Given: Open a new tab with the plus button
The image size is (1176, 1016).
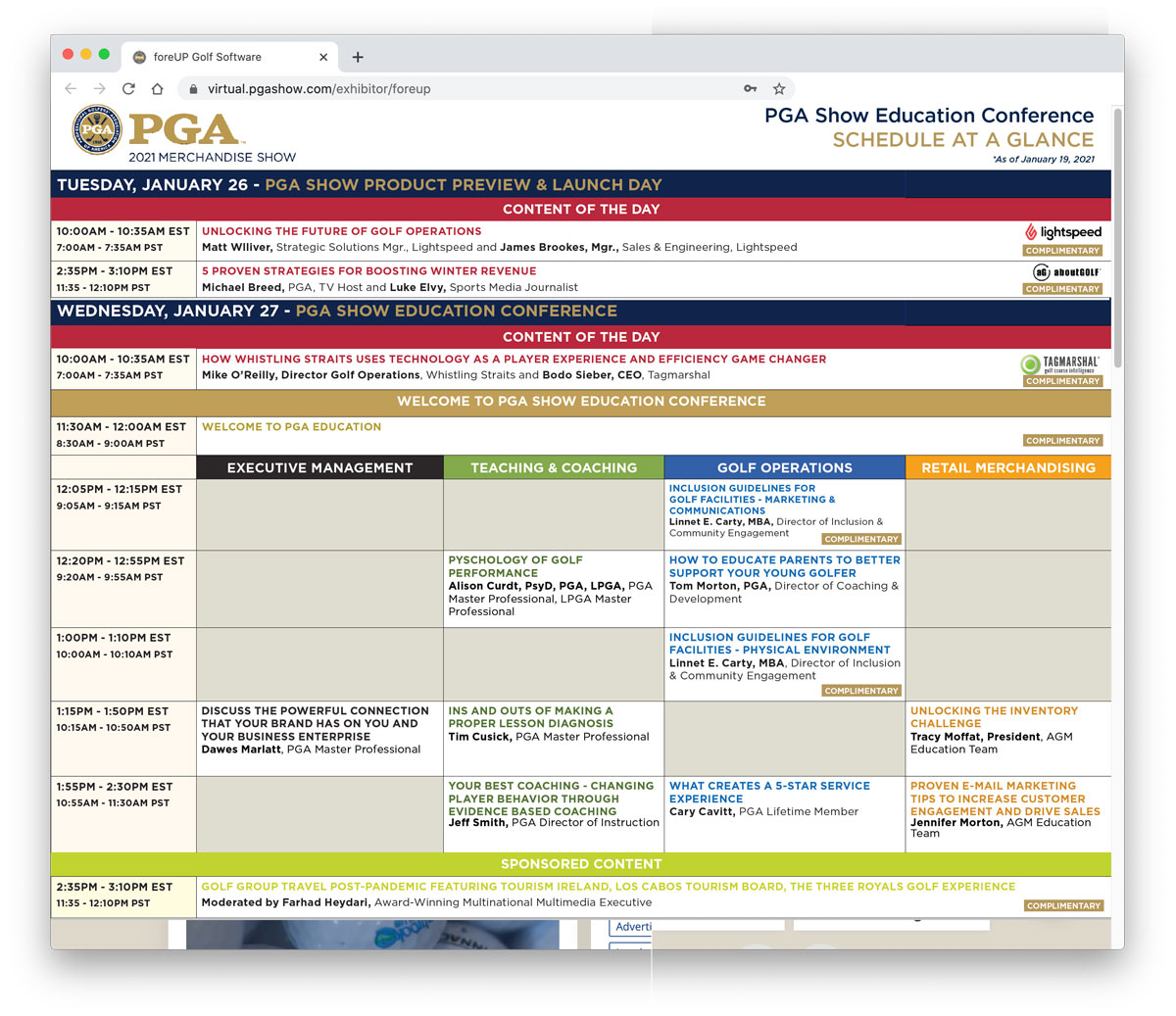Looking at the screenshot, I should 358,57.
